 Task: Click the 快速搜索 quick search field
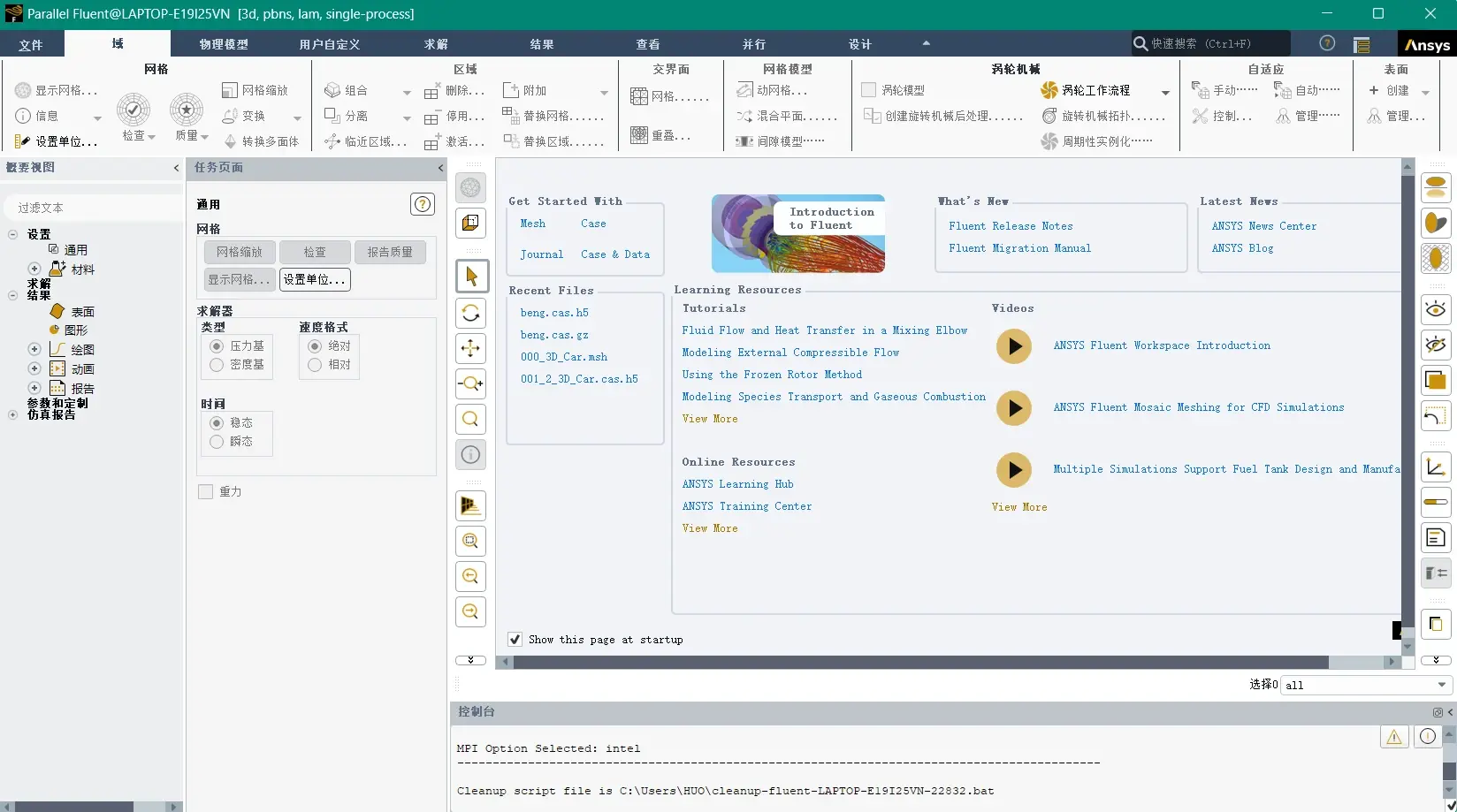click(1210, 43)
